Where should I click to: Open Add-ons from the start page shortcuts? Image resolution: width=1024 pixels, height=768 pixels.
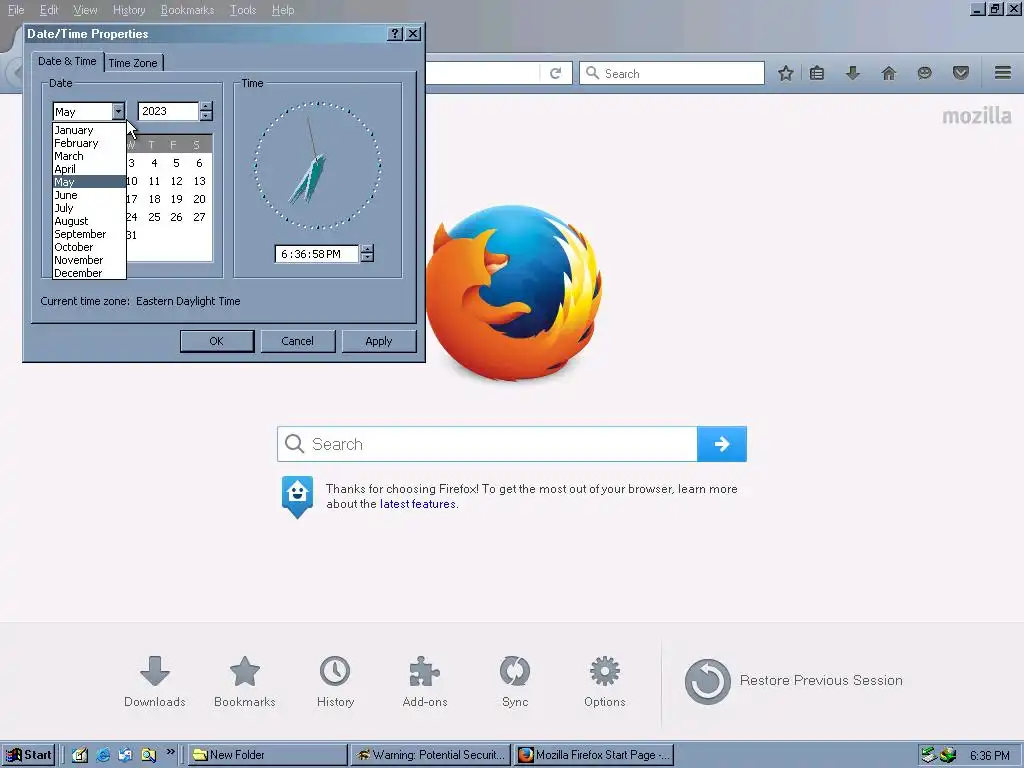[425, 682]
